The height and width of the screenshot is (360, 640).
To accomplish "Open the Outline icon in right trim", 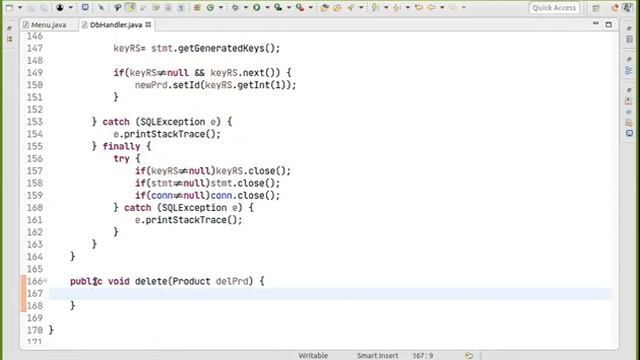I will click(629, 70).
